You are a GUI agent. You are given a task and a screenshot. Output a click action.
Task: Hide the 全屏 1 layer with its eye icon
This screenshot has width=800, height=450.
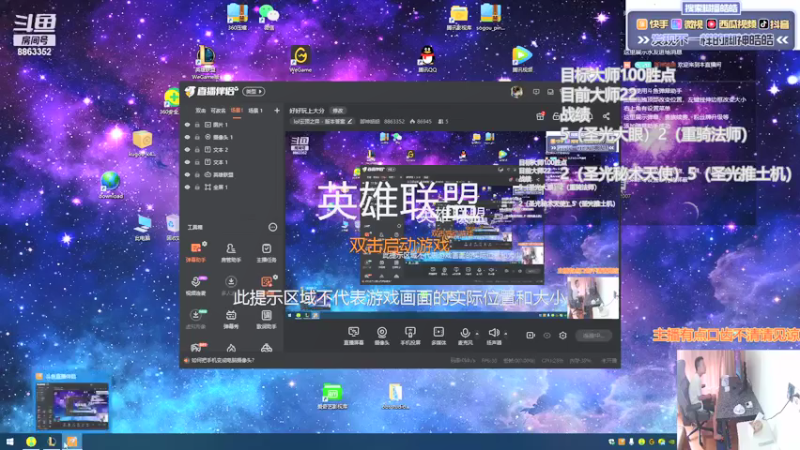point(187,187)
